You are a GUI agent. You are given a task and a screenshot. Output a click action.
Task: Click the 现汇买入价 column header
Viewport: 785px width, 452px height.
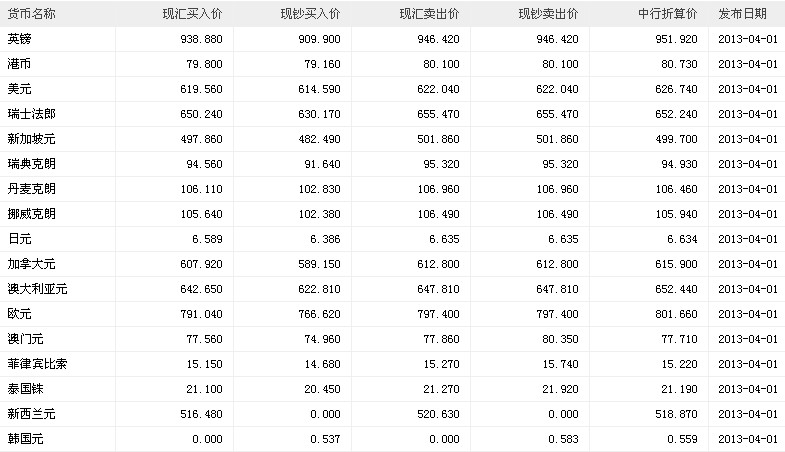[192, 14]
